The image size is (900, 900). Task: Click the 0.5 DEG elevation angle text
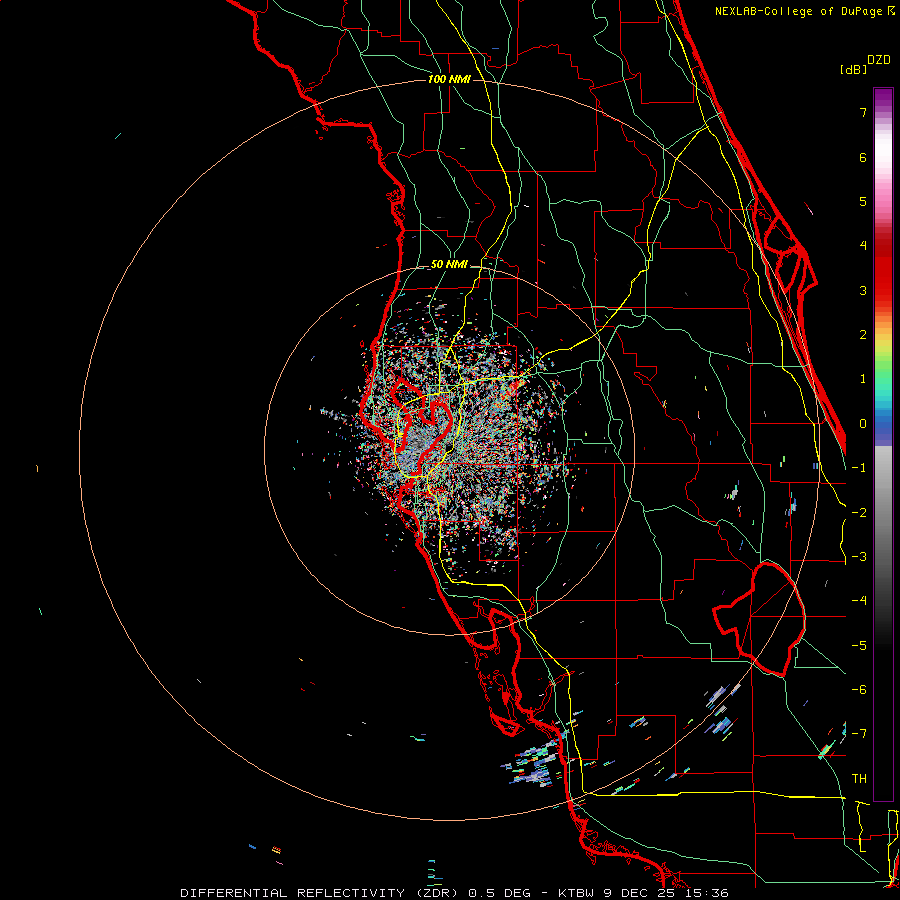(501, 893)
